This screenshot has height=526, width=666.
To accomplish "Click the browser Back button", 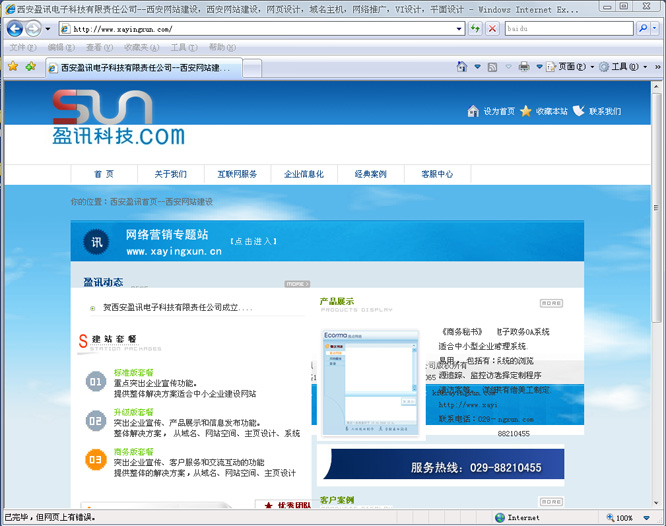I will point(15,29).
